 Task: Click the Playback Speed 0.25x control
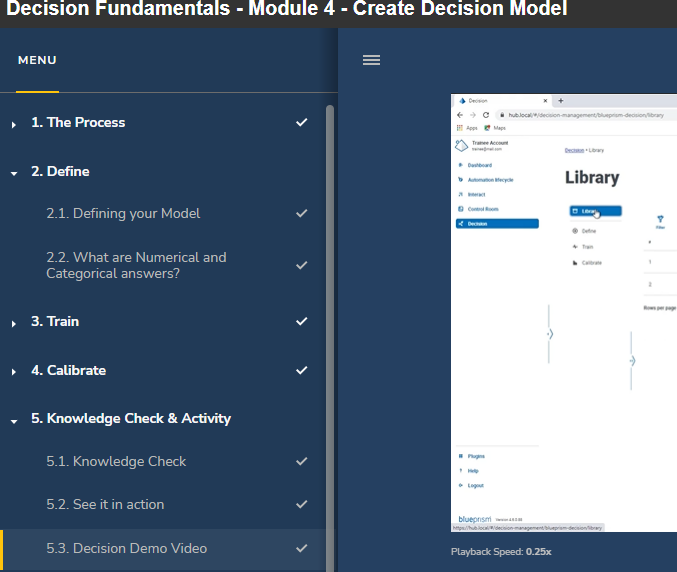501,551
